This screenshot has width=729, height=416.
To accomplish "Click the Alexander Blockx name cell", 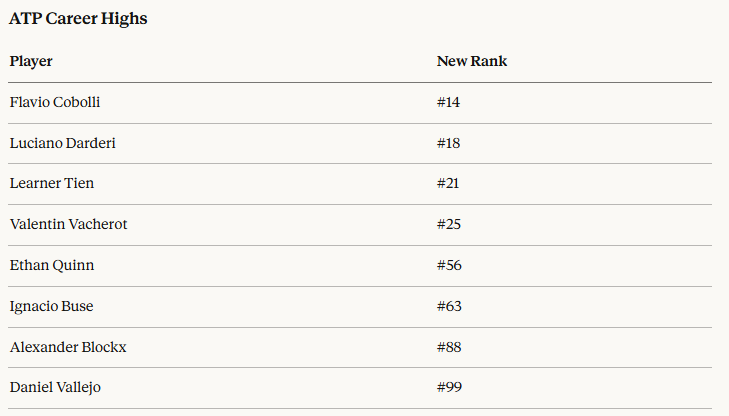I will [x=68, y=347].
